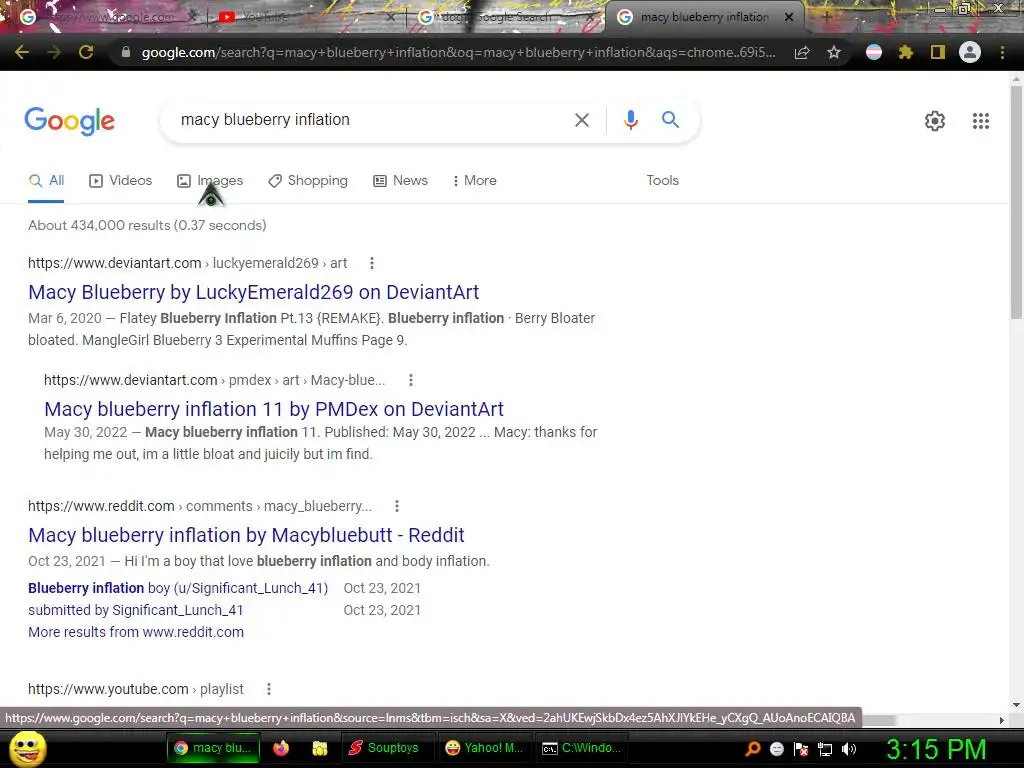Viewport: 1024px width, 768px height.
Task: Switch to the Shopping results tab
Action: pyautogui.click(x=308, y=181)
